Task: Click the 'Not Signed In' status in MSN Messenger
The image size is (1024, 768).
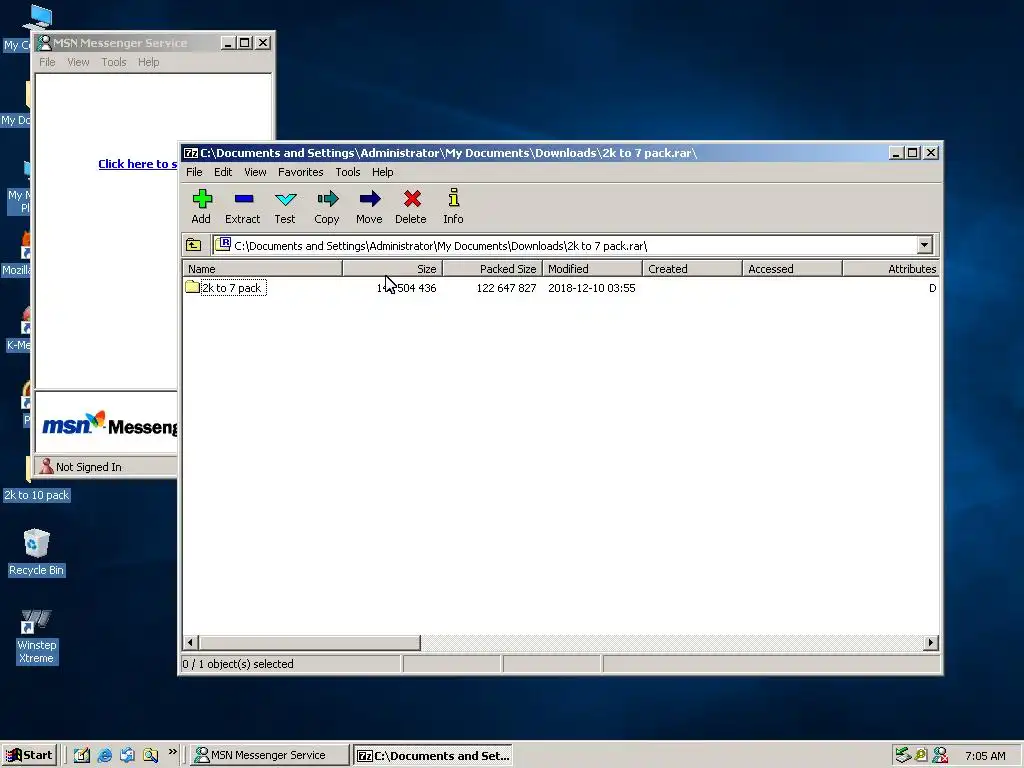Action: 89,467
